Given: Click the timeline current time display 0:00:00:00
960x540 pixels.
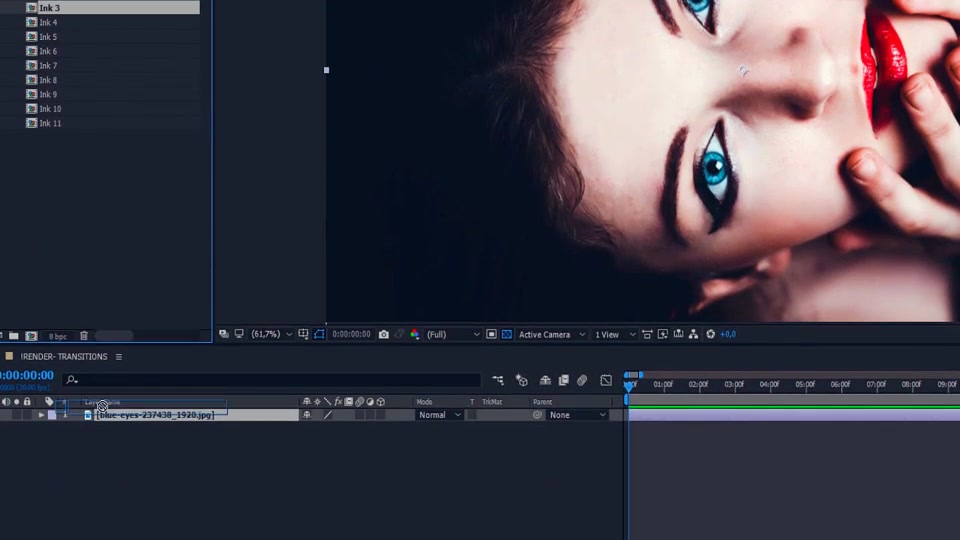Looking at the screenshot, I should 26,375.
